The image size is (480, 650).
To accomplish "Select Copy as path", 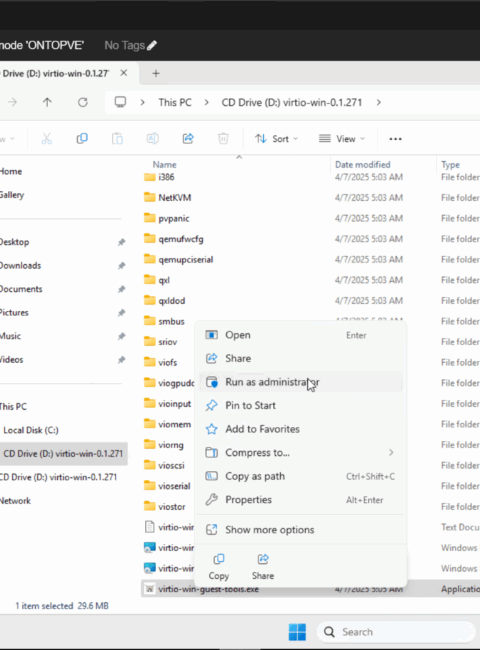I will [x=301, y=476].
